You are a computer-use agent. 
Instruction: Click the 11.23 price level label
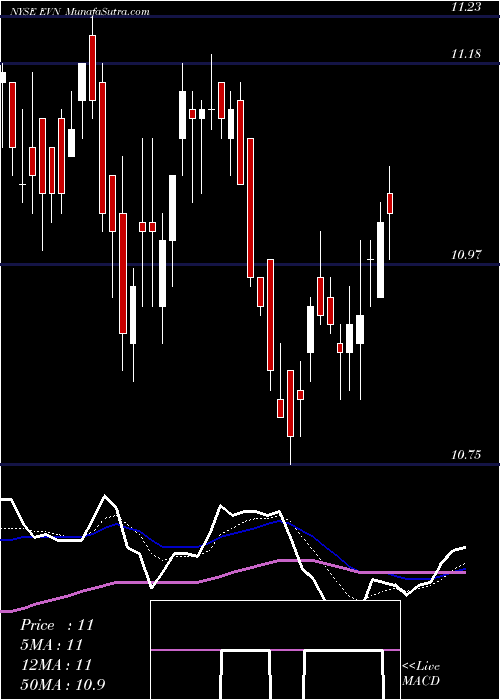pos(466,7)
